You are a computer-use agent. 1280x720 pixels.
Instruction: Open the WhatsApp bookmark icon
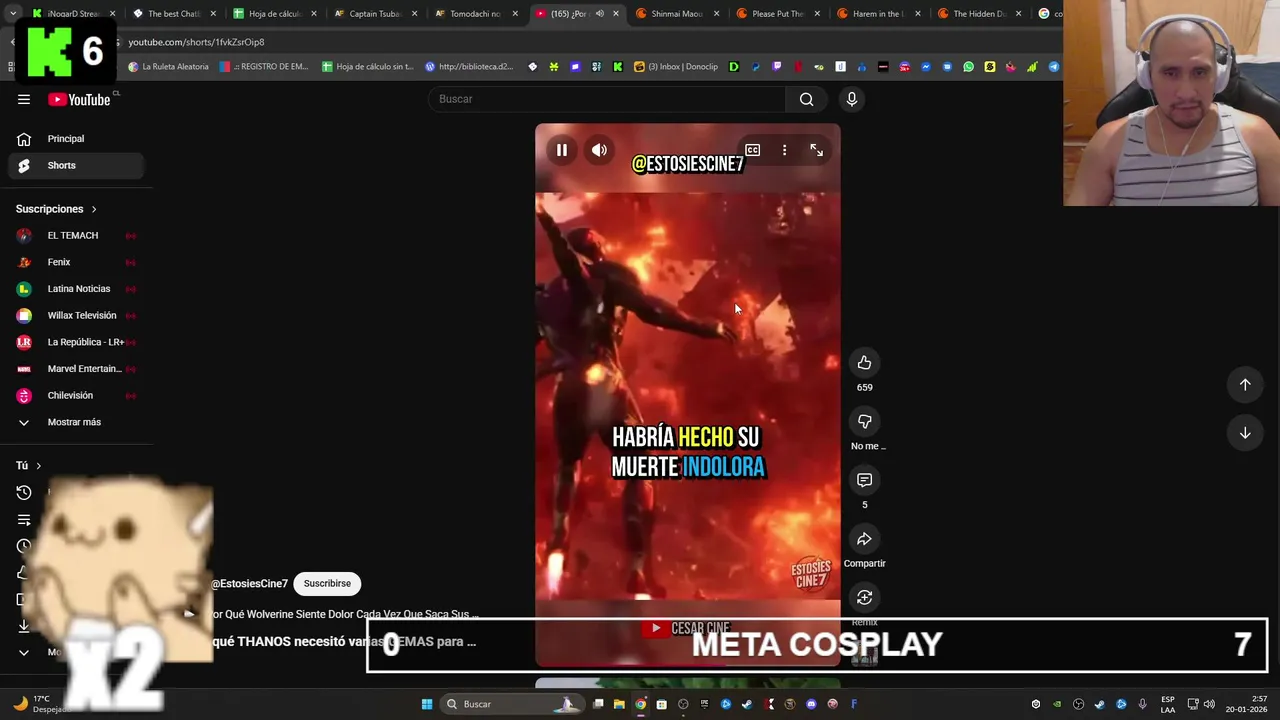pyautogui.click(x=968, y=67)
